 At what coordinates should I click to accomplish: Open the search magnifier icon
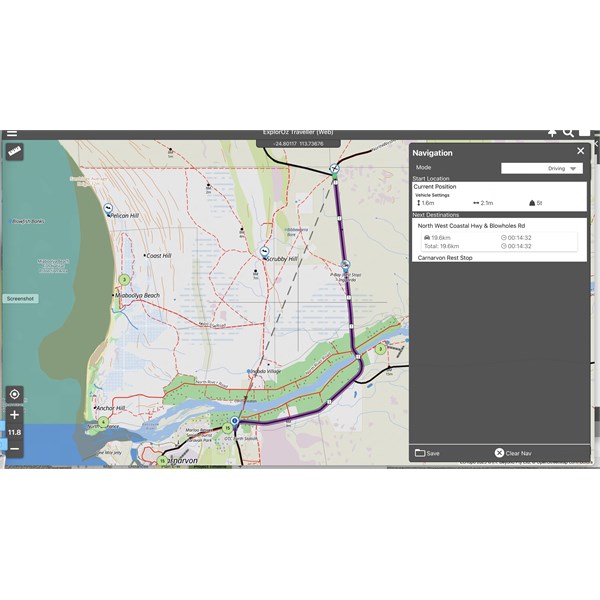(569, 132)
